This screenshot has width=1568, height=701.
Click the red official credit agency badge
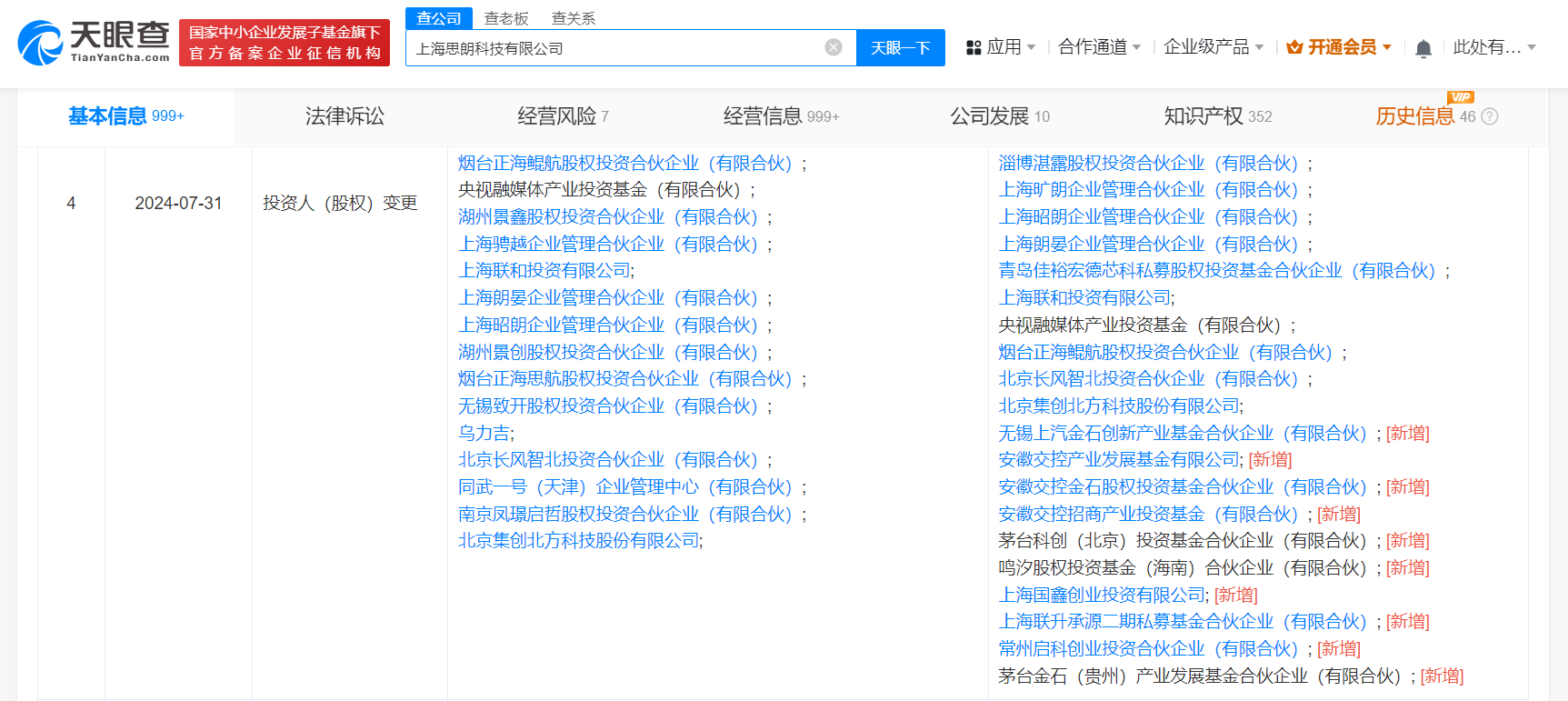pos(285,43)
